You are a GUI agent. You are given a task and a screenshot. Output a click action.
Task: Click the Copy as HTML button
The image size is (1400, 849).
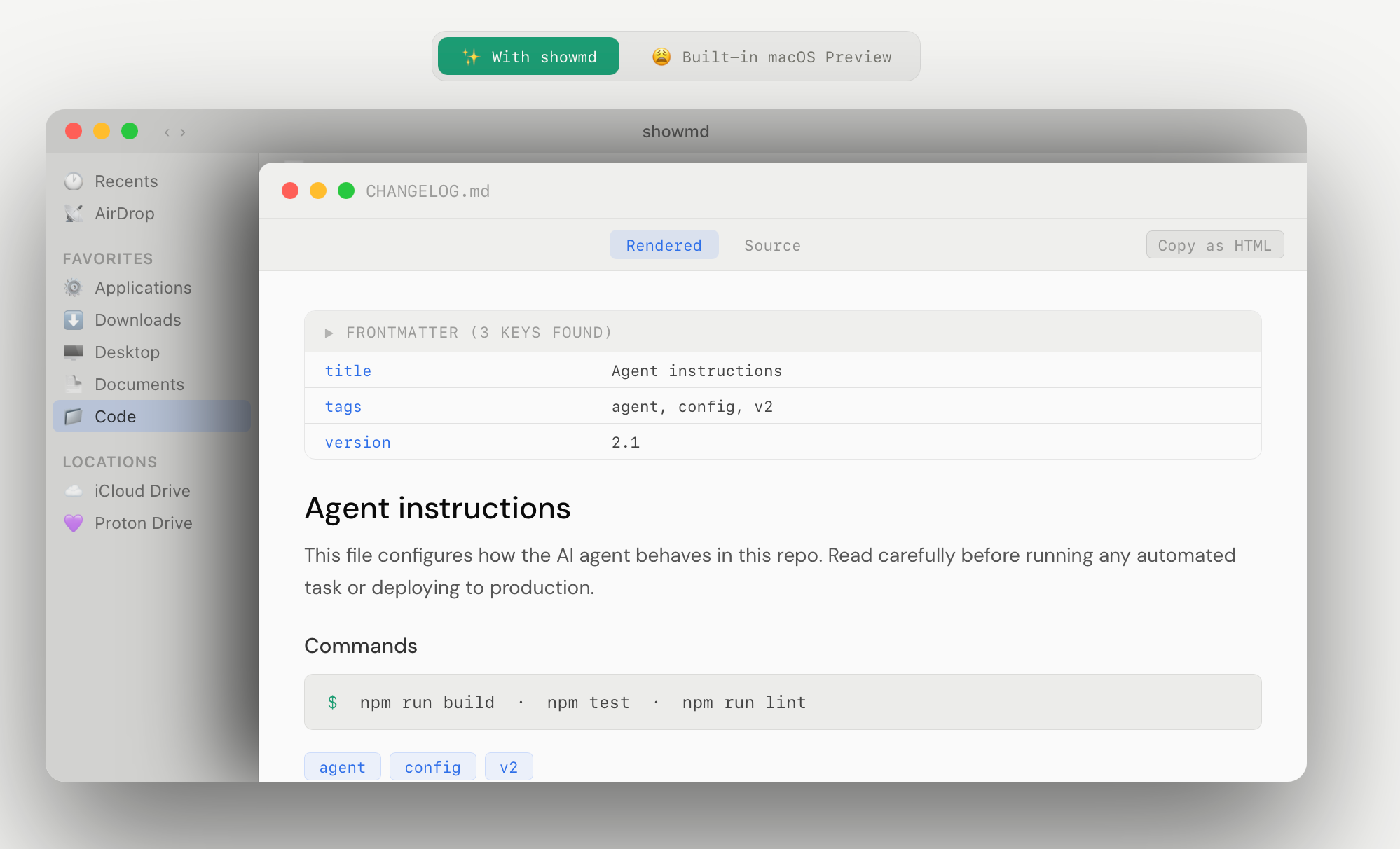click(1214, 245)
